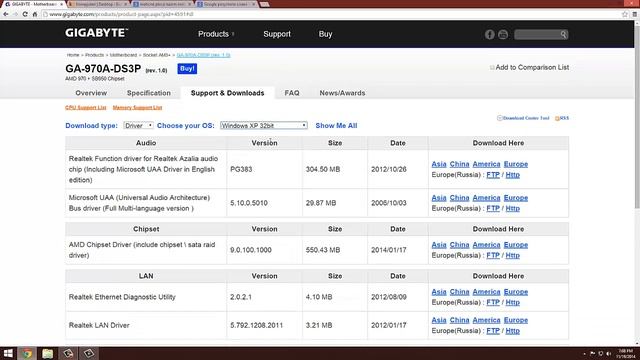Check the Add to Comparison List box
The image size is (640, 360).
pos(492,68)
